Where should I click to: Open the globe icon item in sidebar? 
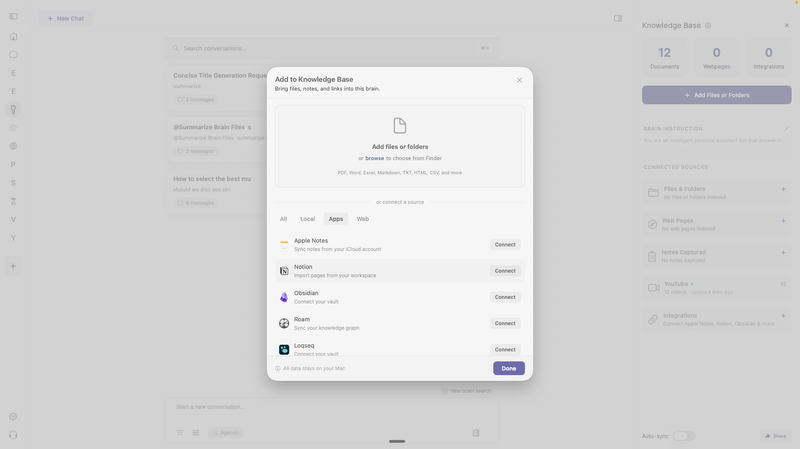[x=13, y=146]
